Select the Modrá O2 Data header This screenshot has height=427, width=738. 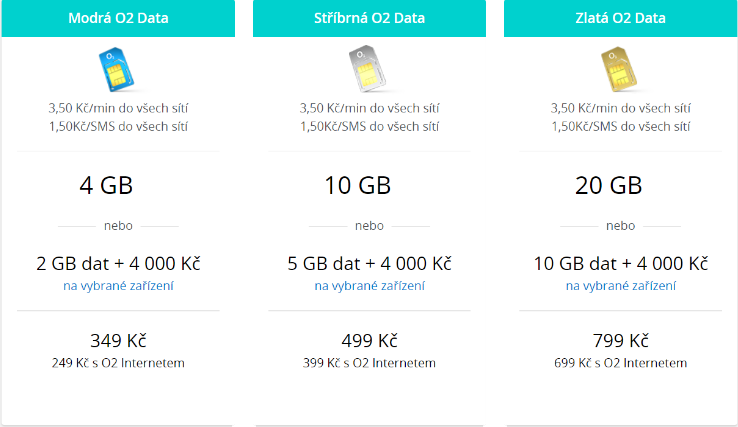point(118,18)
